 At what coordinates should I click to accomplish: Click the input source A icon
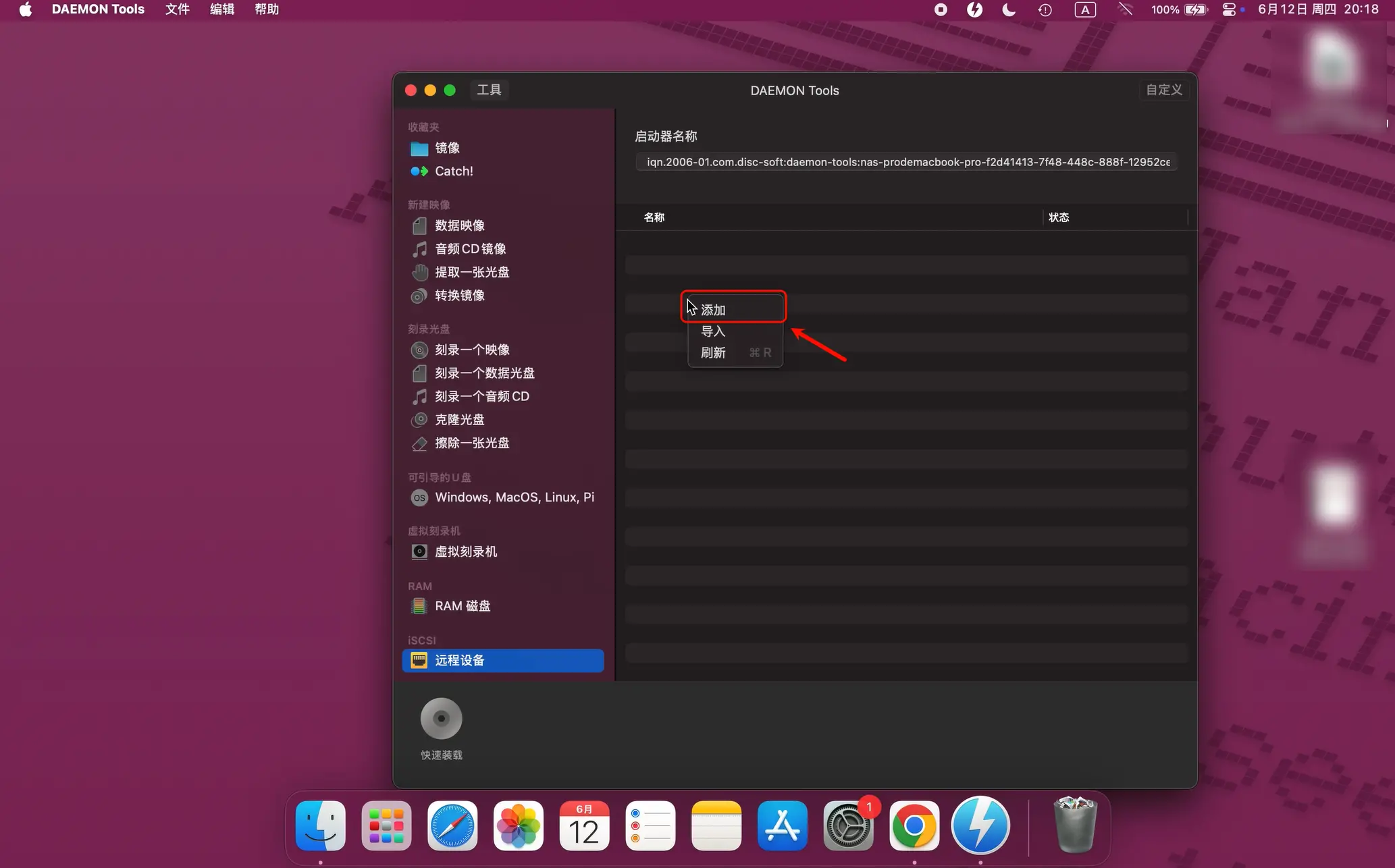pyautogui.click(x=1085, y=9)
